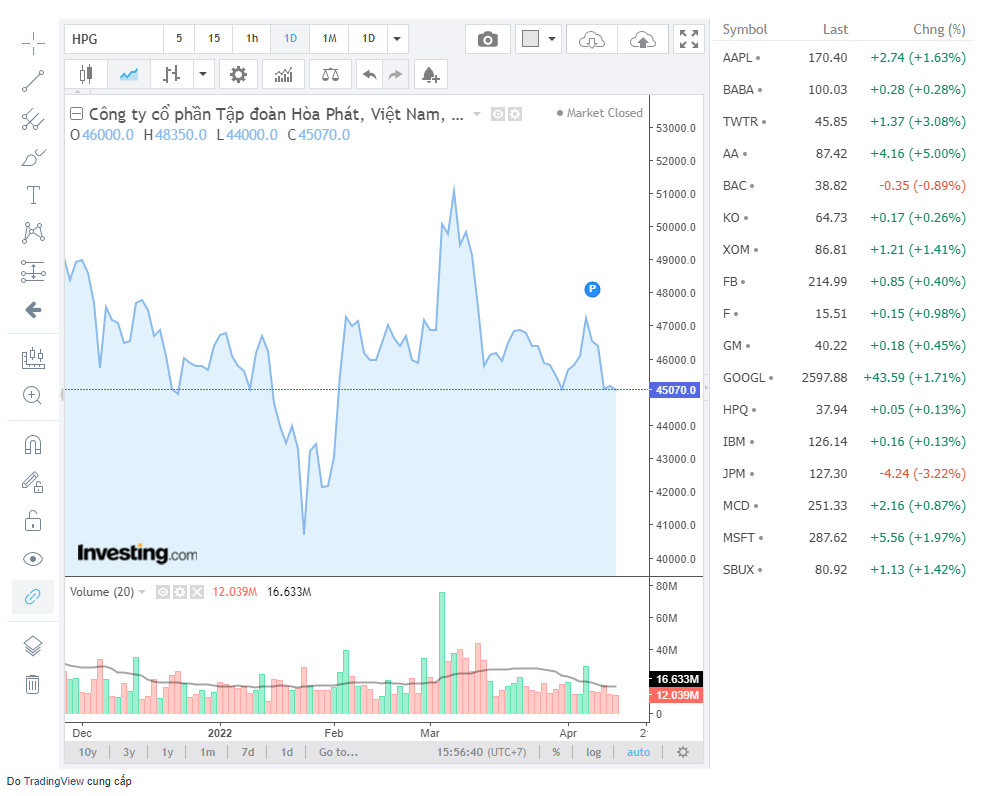
Task: Open main series settings gear in legend
Action: pyautogui.click(x=514, y=114)
